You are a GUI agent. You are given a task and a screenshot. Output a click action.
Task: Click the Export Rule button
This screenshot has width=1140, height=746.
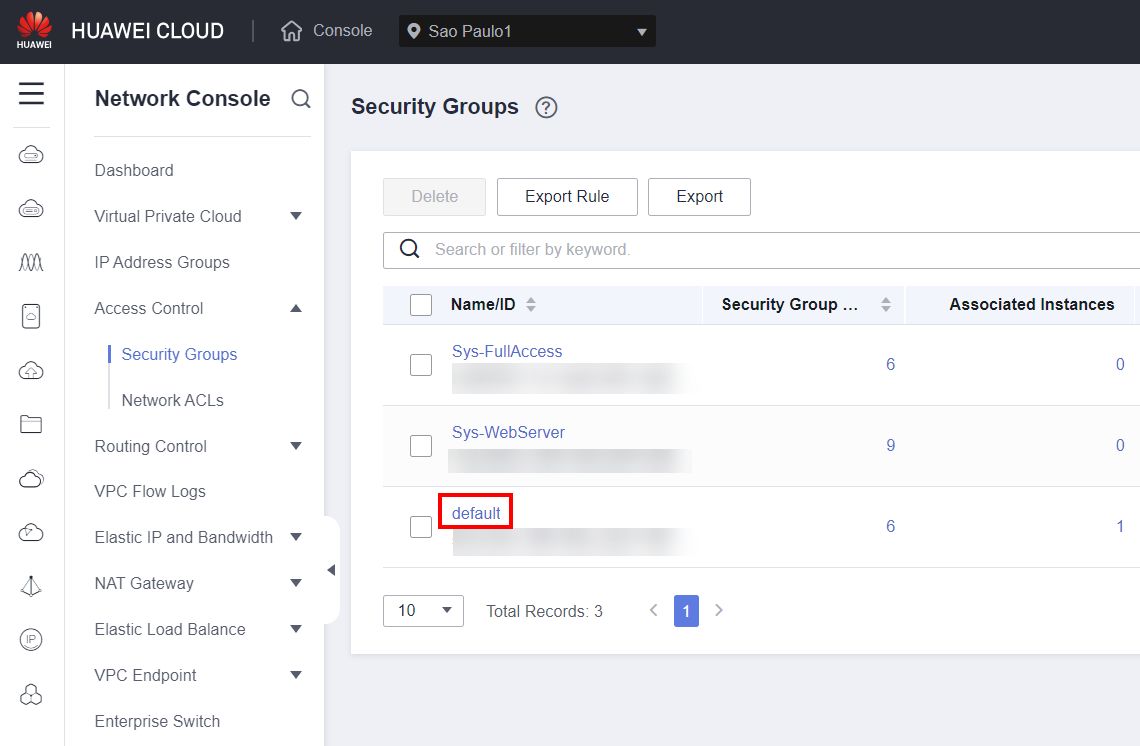[567, 197]
